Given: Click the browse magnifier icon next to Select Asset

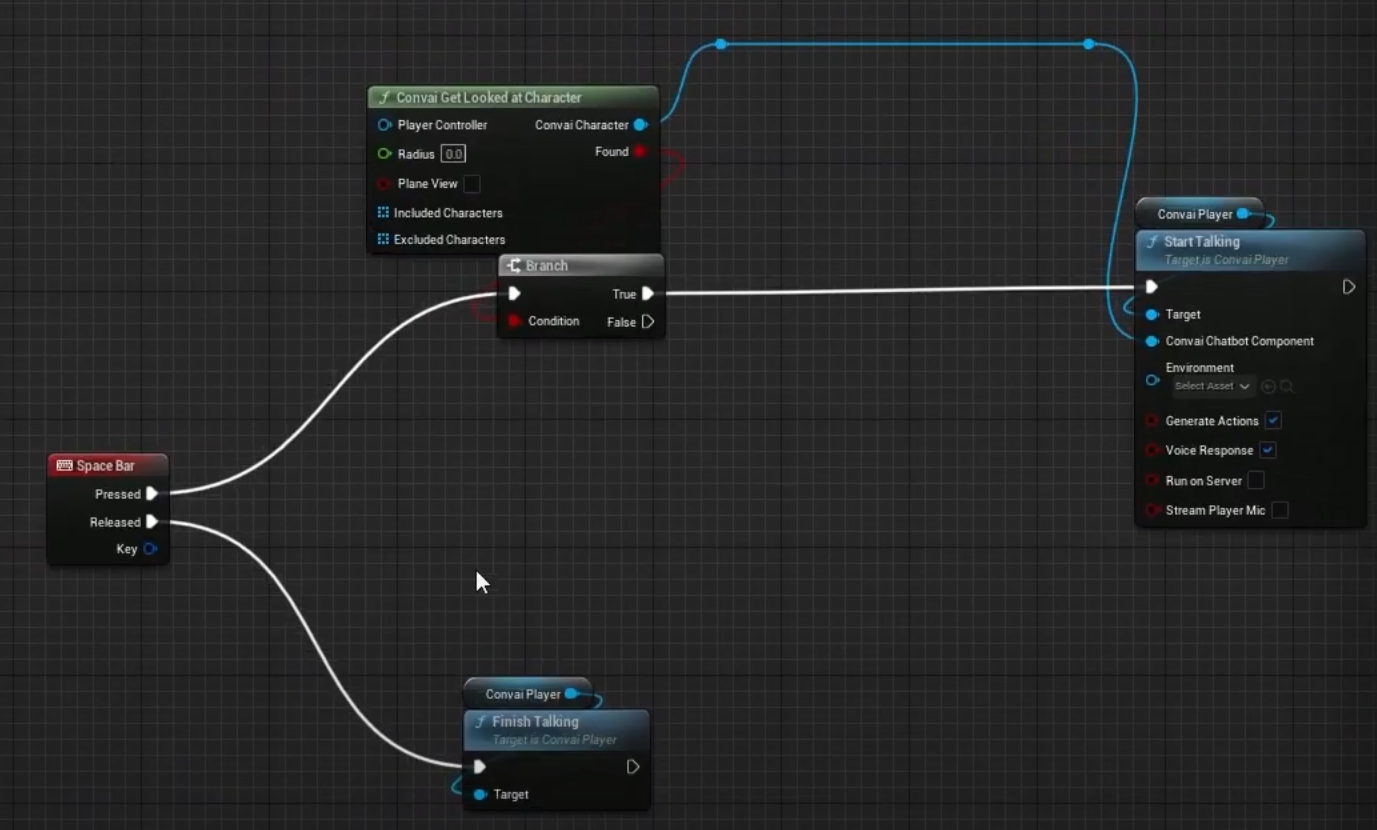Looking at the screenshot, I should coord(1287,386).
